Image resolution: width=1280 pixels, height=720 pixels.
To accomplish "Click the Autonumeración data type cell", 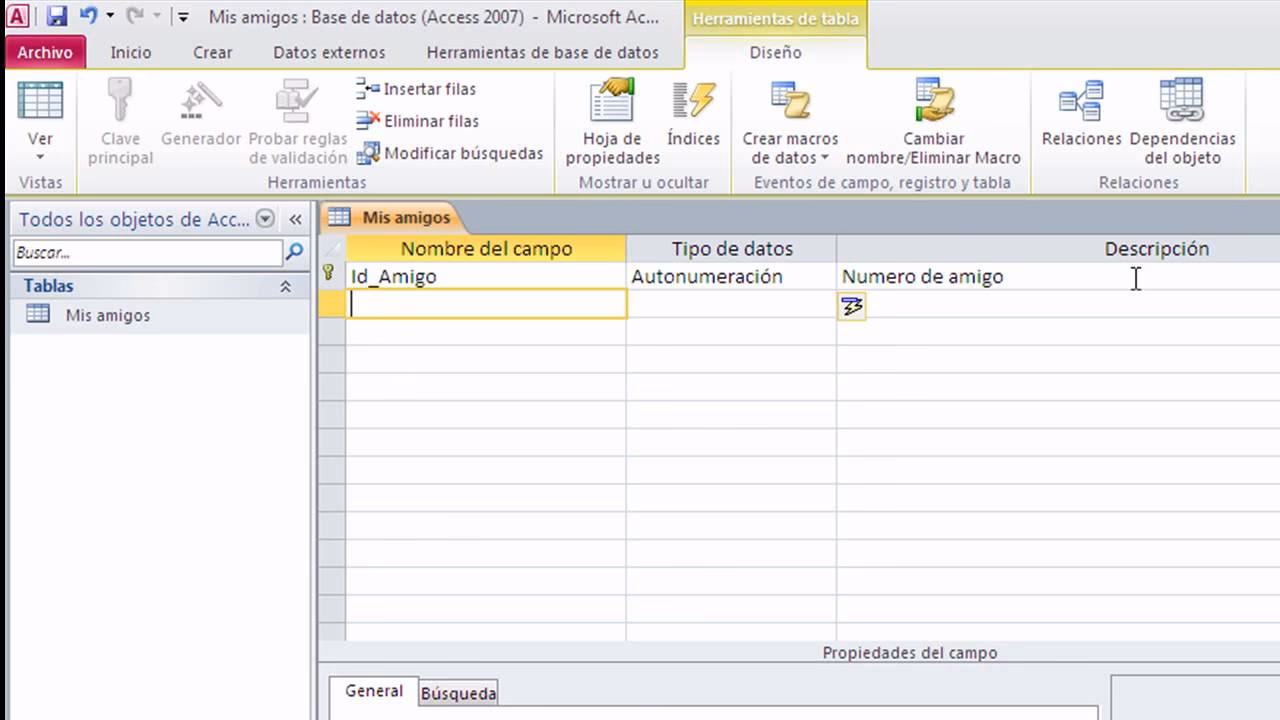I will pyautogui.click(x=732, y=277).
